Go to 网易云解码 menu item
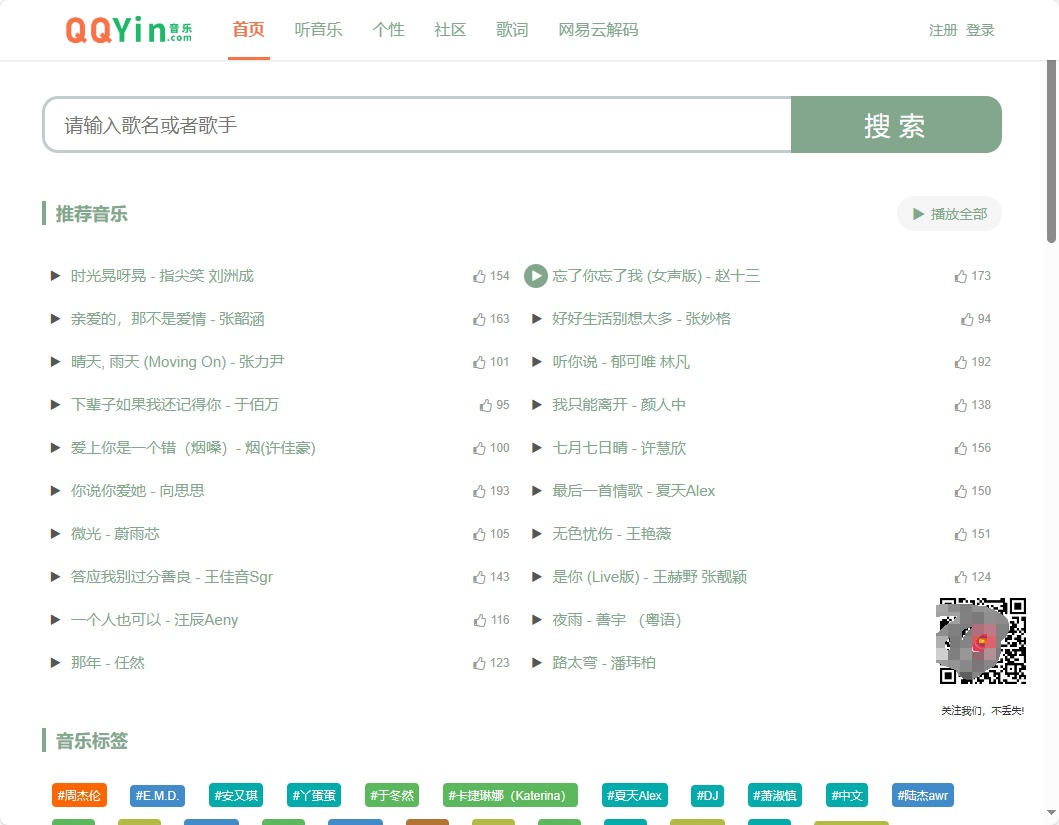Viewport: 1059px width, 825px height. 598,30
